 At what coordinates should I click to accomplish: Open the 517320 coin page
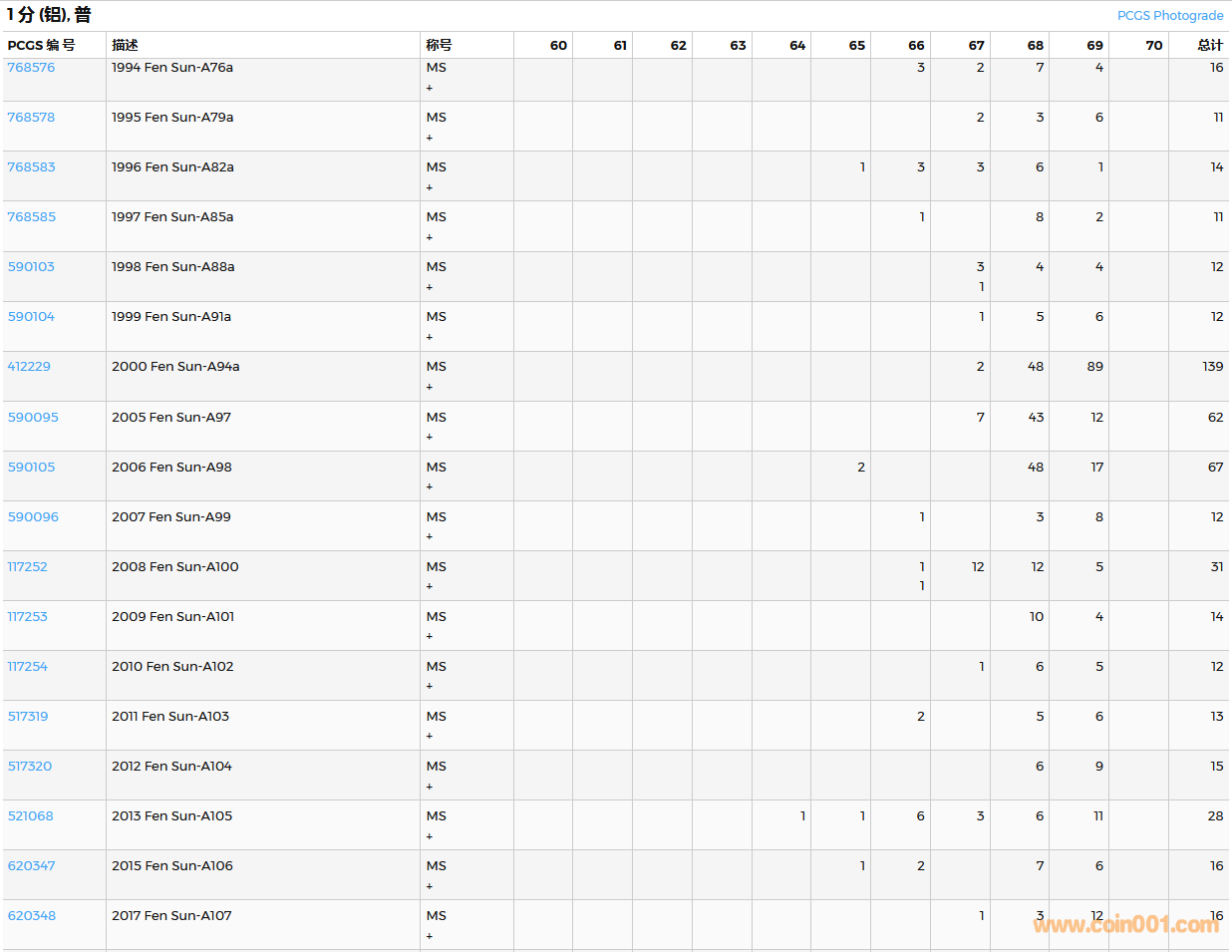point(30,767)
